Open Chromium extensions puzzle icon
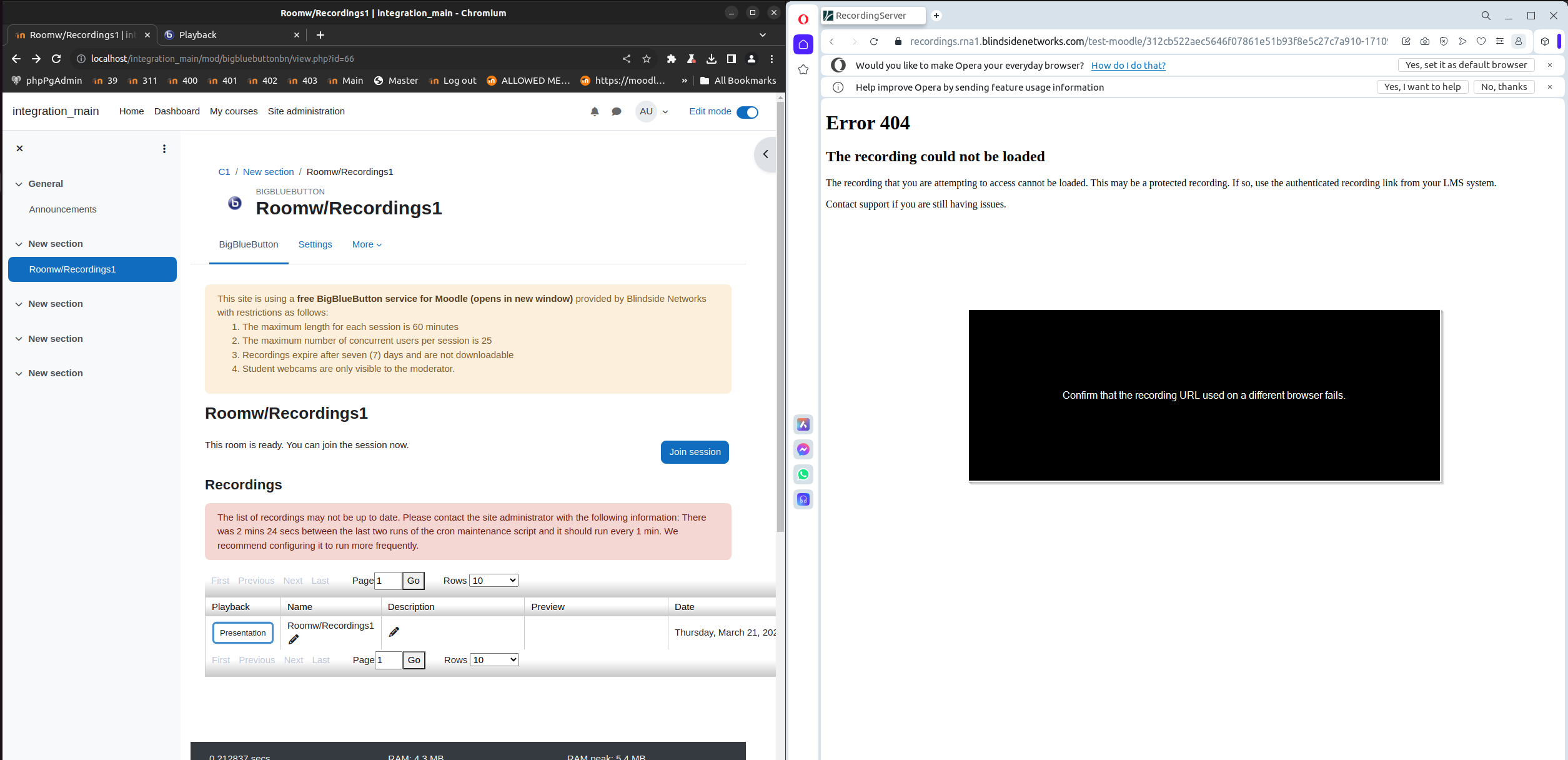The height and width of the screenshot is (760, 1568). pos(672,59)
